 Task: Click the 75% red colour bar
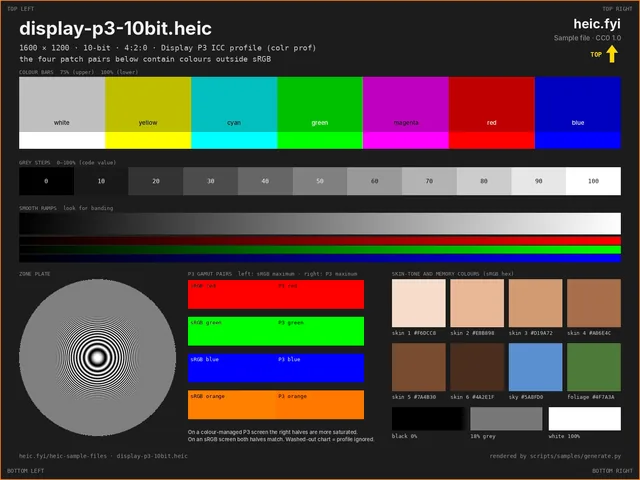(x=492, y=104)
